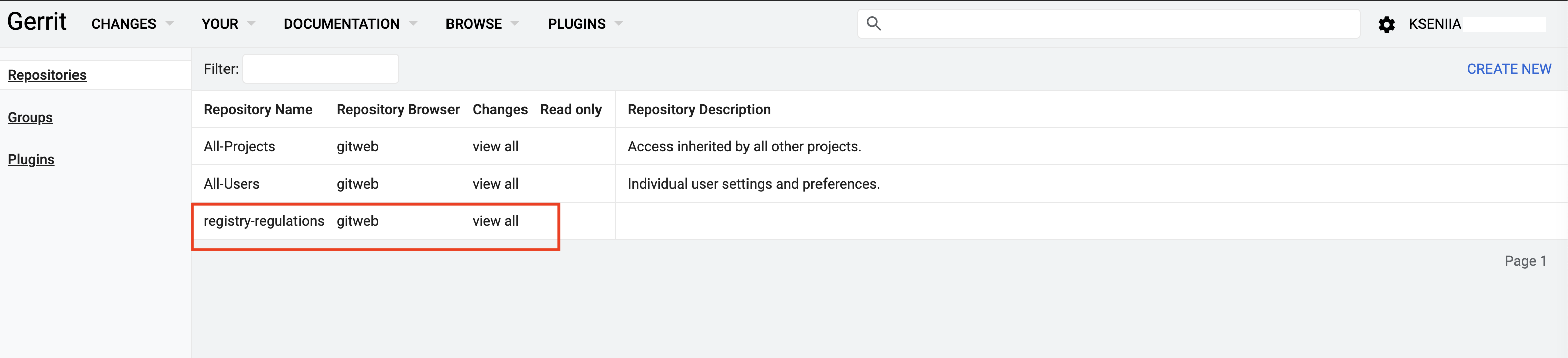Click the Repository Description column header

699,110
